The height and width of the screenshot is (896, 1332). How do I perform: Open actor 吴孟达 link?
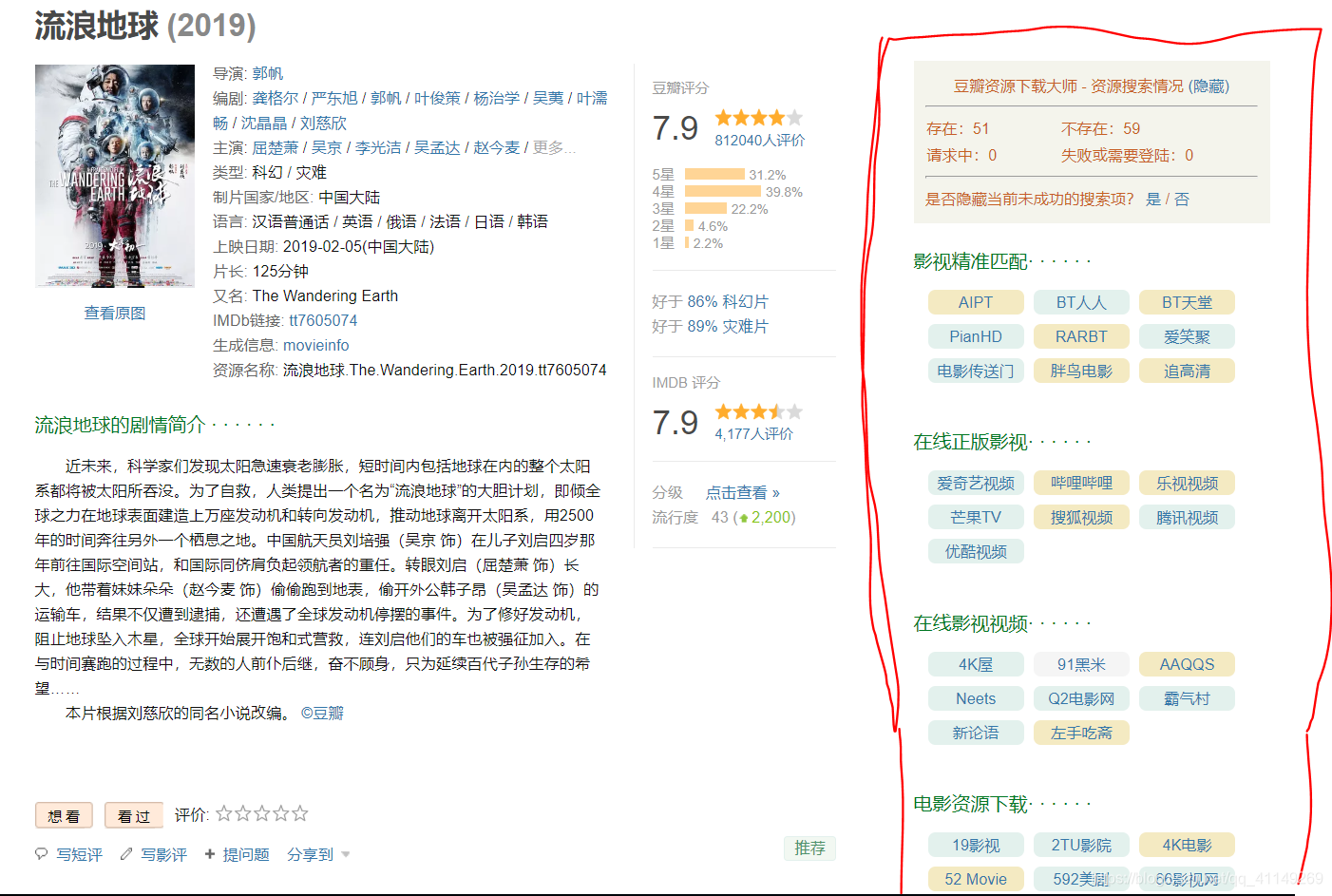437,147
